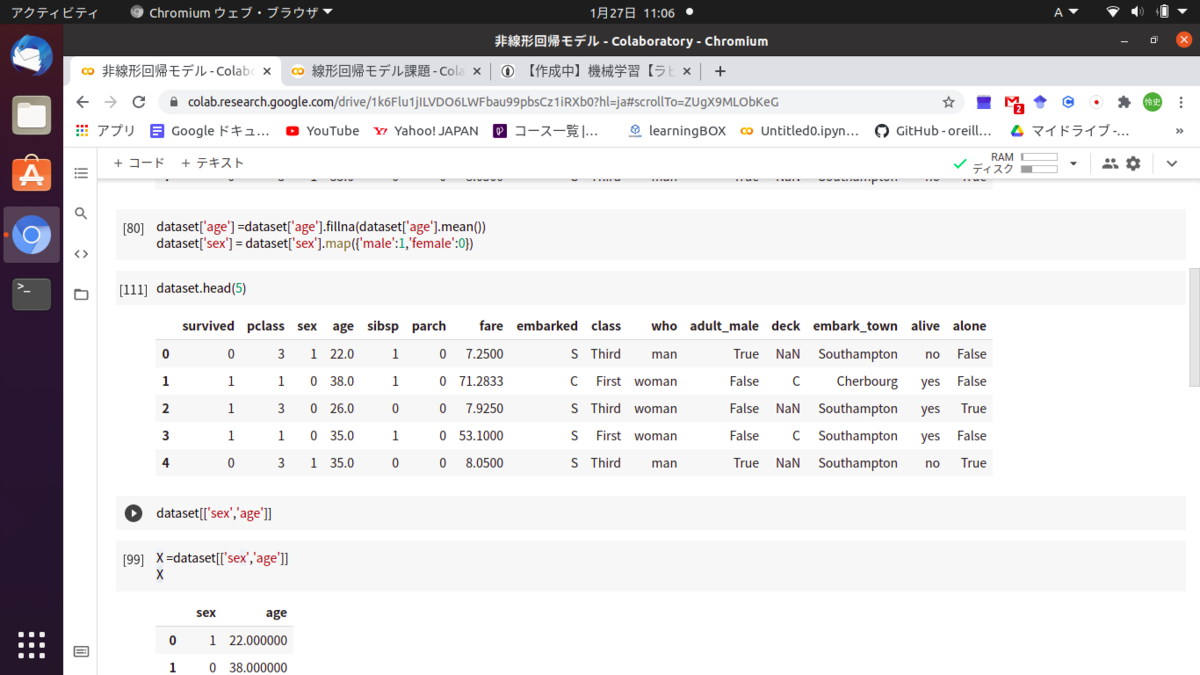Open a new browser tab
1200x675 pixels.
pos(720,71)
